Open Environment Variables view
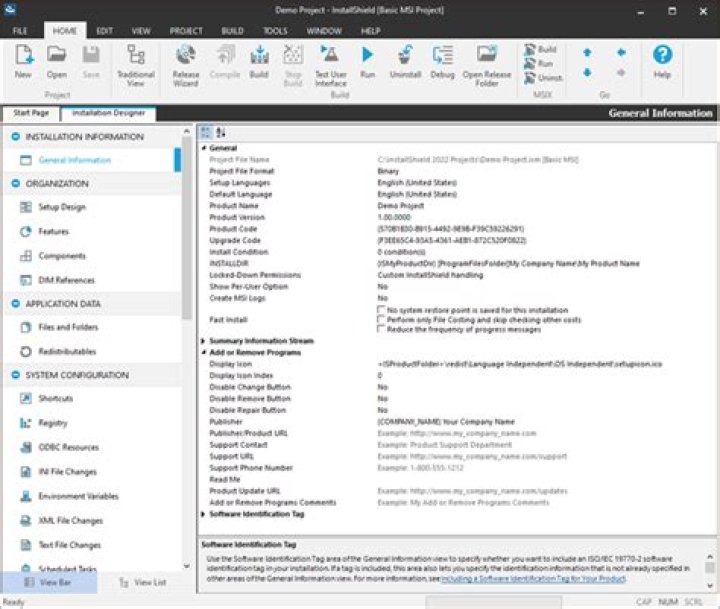 point(79,496)
